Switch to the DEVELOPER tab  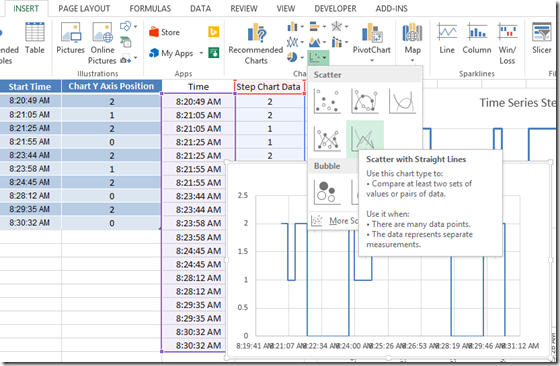click(x=335, y=9)
